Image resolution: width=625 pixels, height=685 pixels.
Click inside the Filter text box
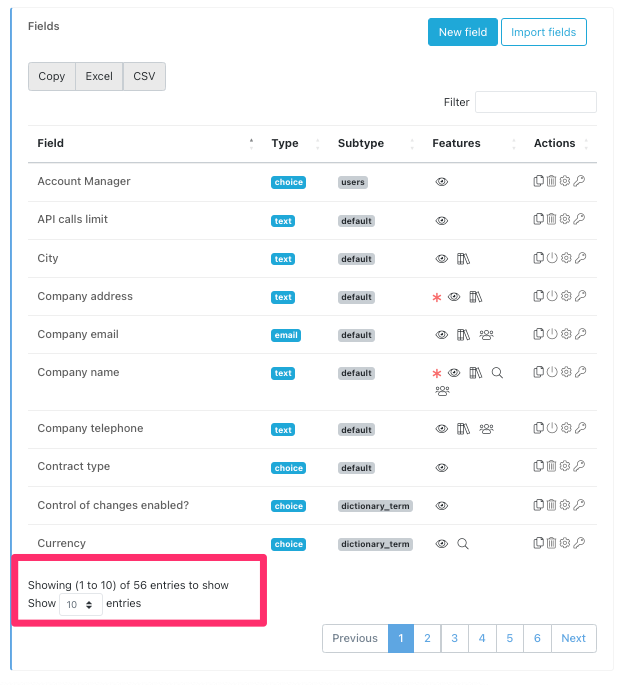click(535, 102)
